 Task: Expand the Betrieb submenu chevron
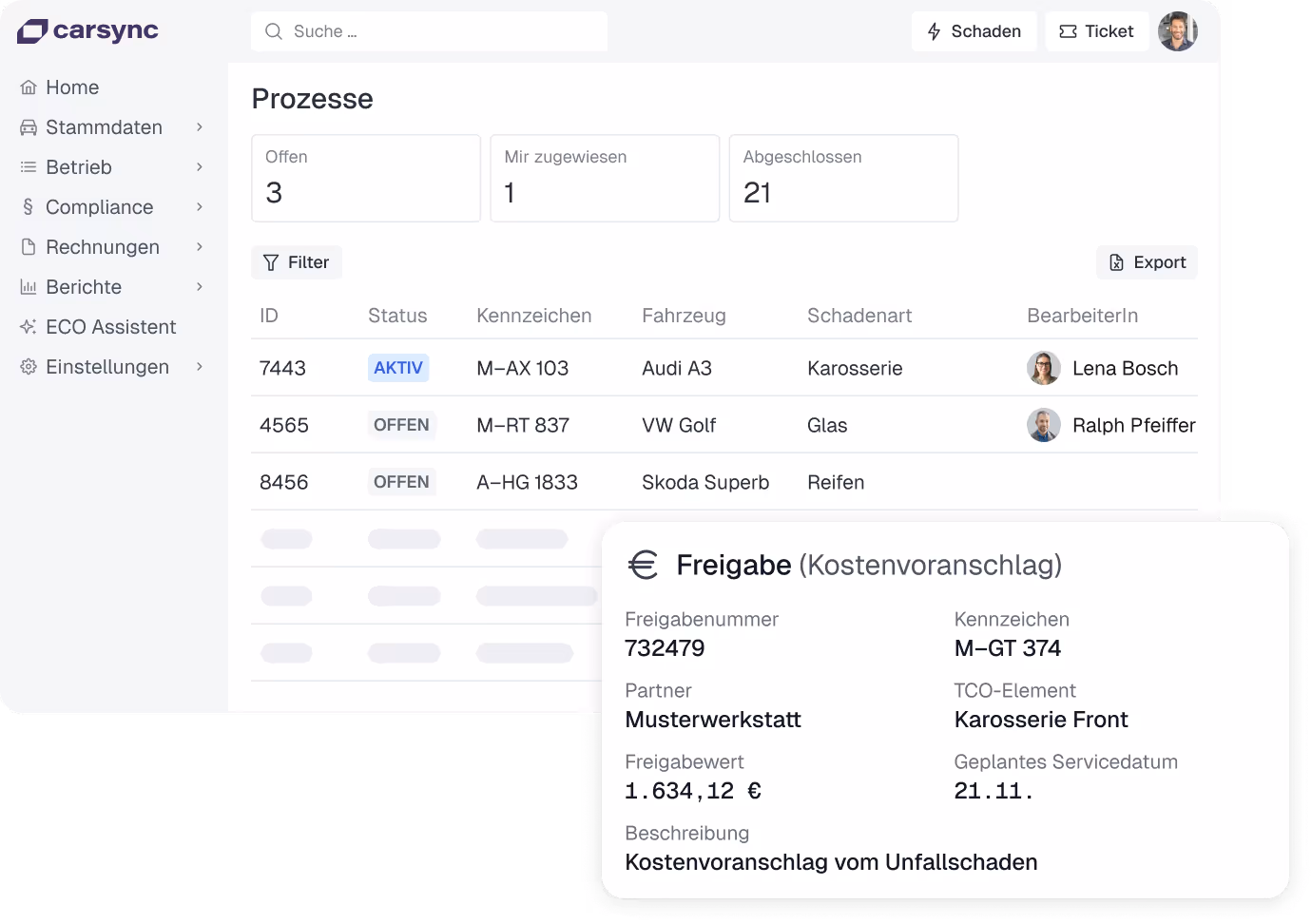tap(200, 167)
